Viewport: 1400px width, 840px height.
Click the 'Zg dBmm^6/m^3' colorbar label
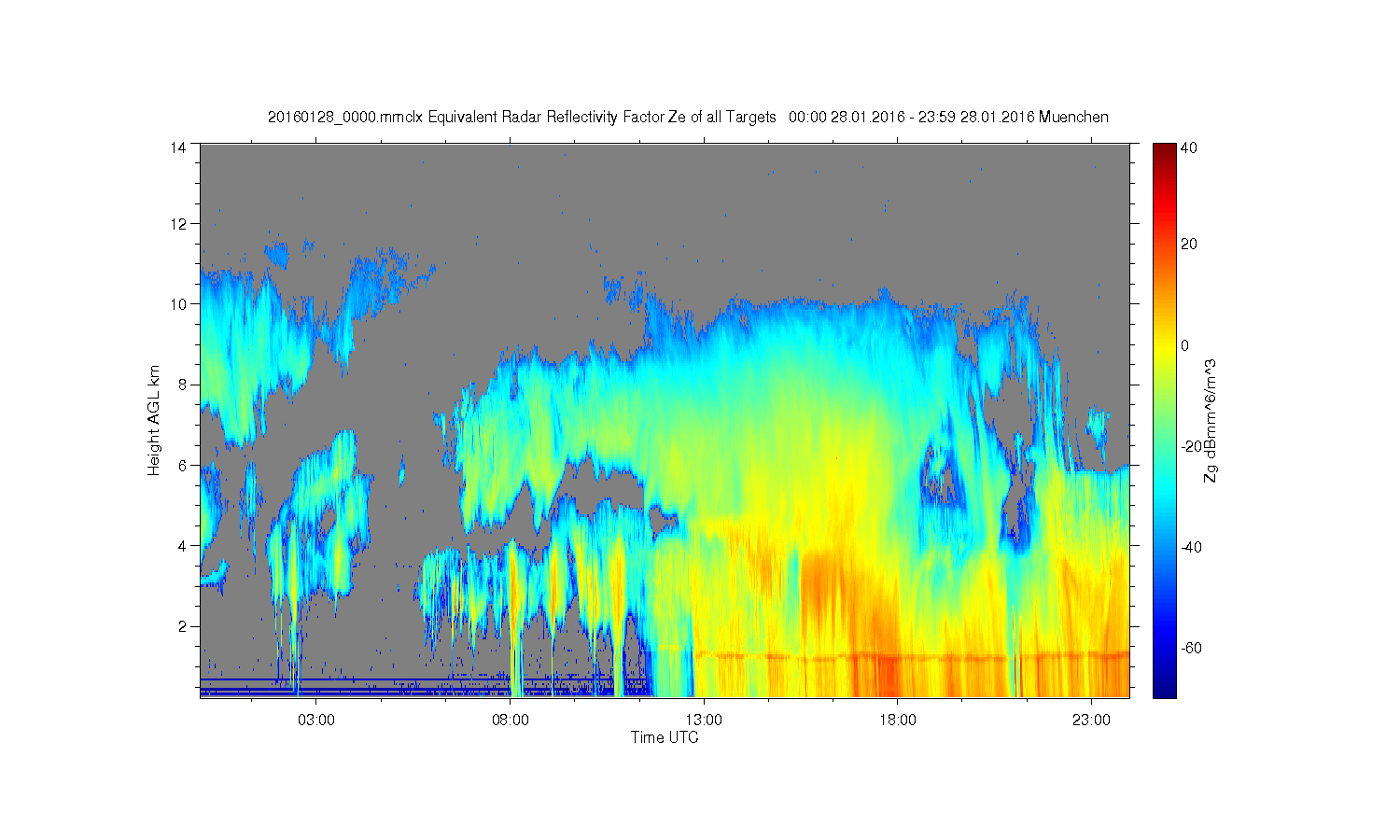click(1210, 422)
